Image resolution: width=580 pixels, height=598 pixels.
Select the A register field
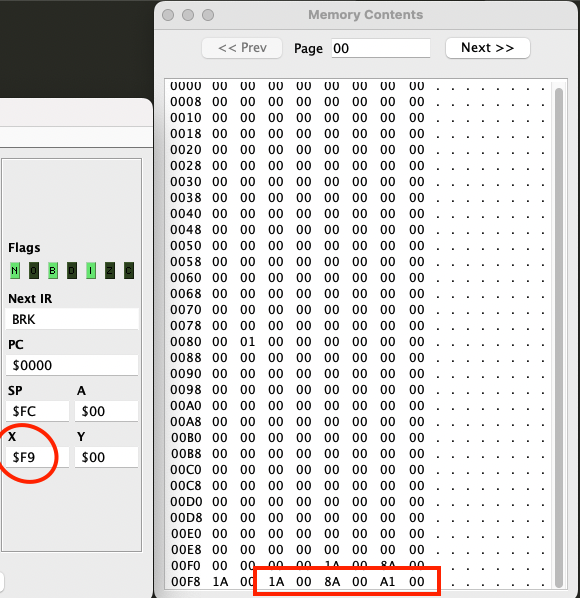coord(106,411)
